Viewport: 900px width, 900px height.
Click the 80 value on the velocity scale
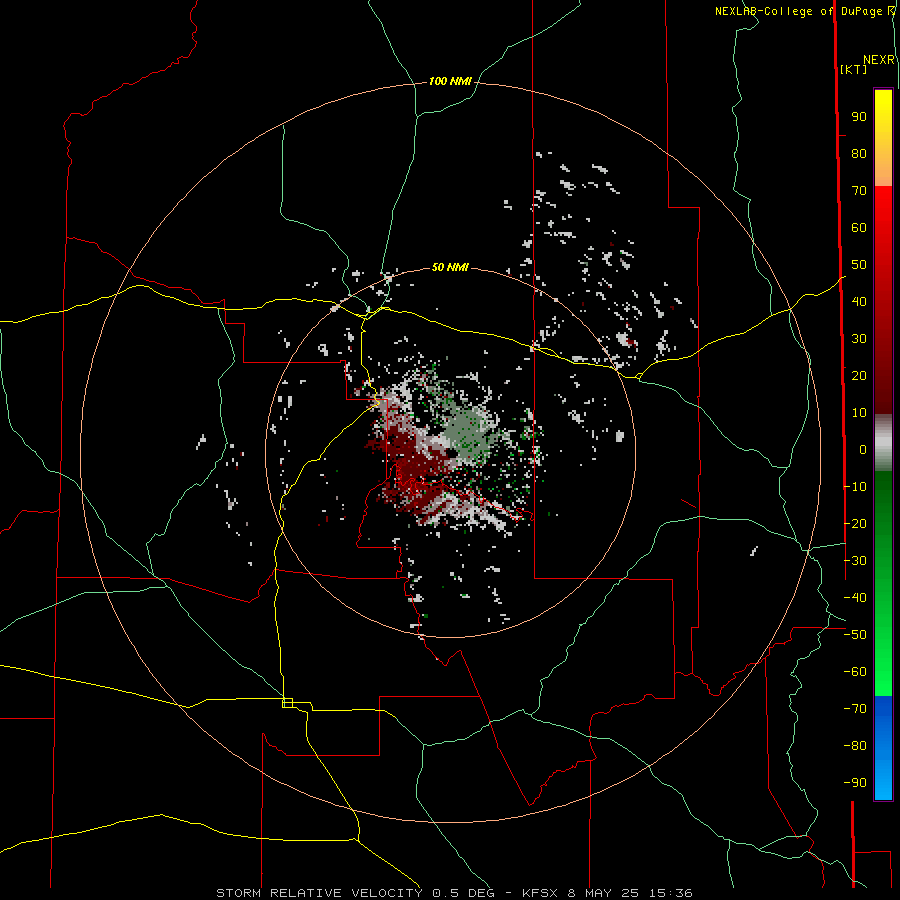tap(859, 154)
